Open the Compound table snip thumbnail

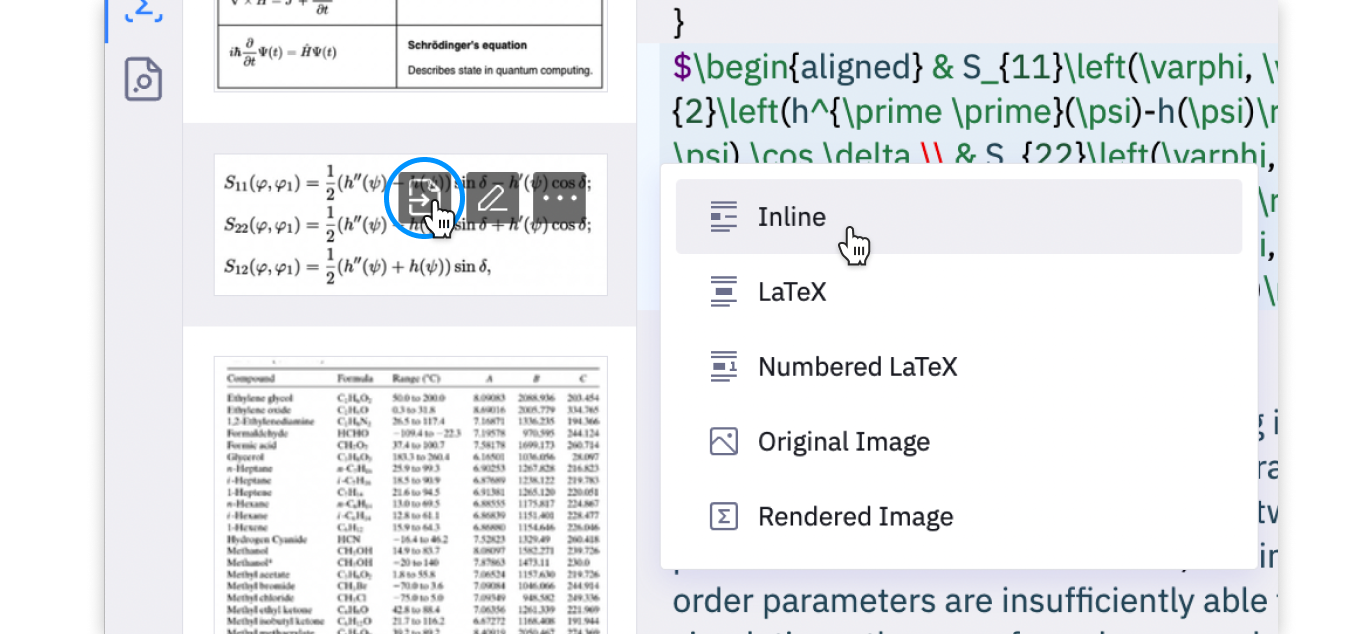point(410,495)
